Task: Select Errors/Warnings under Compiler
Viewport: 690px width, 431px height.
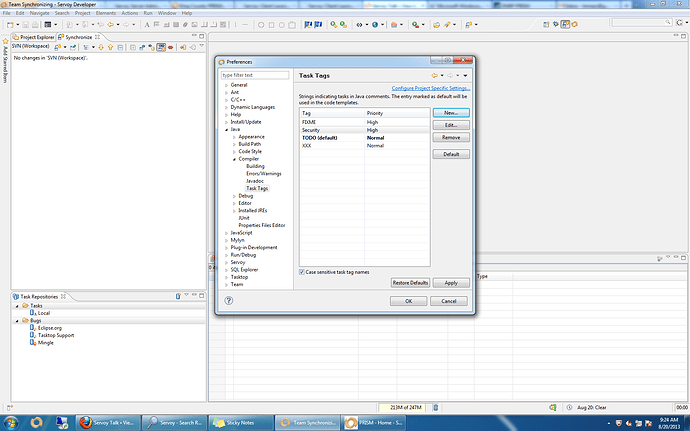Action: click(264, 174)
